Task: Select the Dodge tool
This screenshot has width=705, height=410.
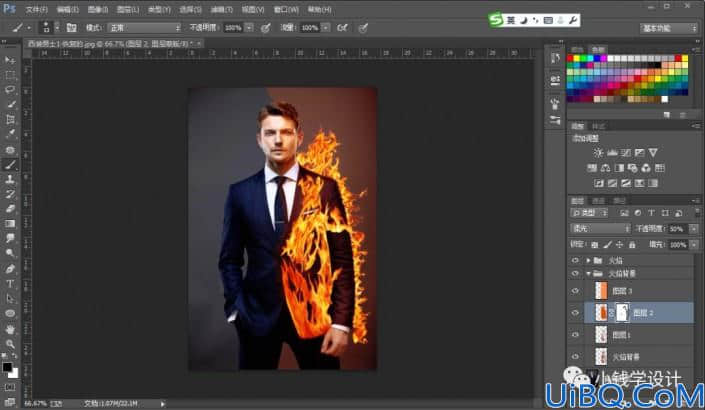Action: (10, 254)
